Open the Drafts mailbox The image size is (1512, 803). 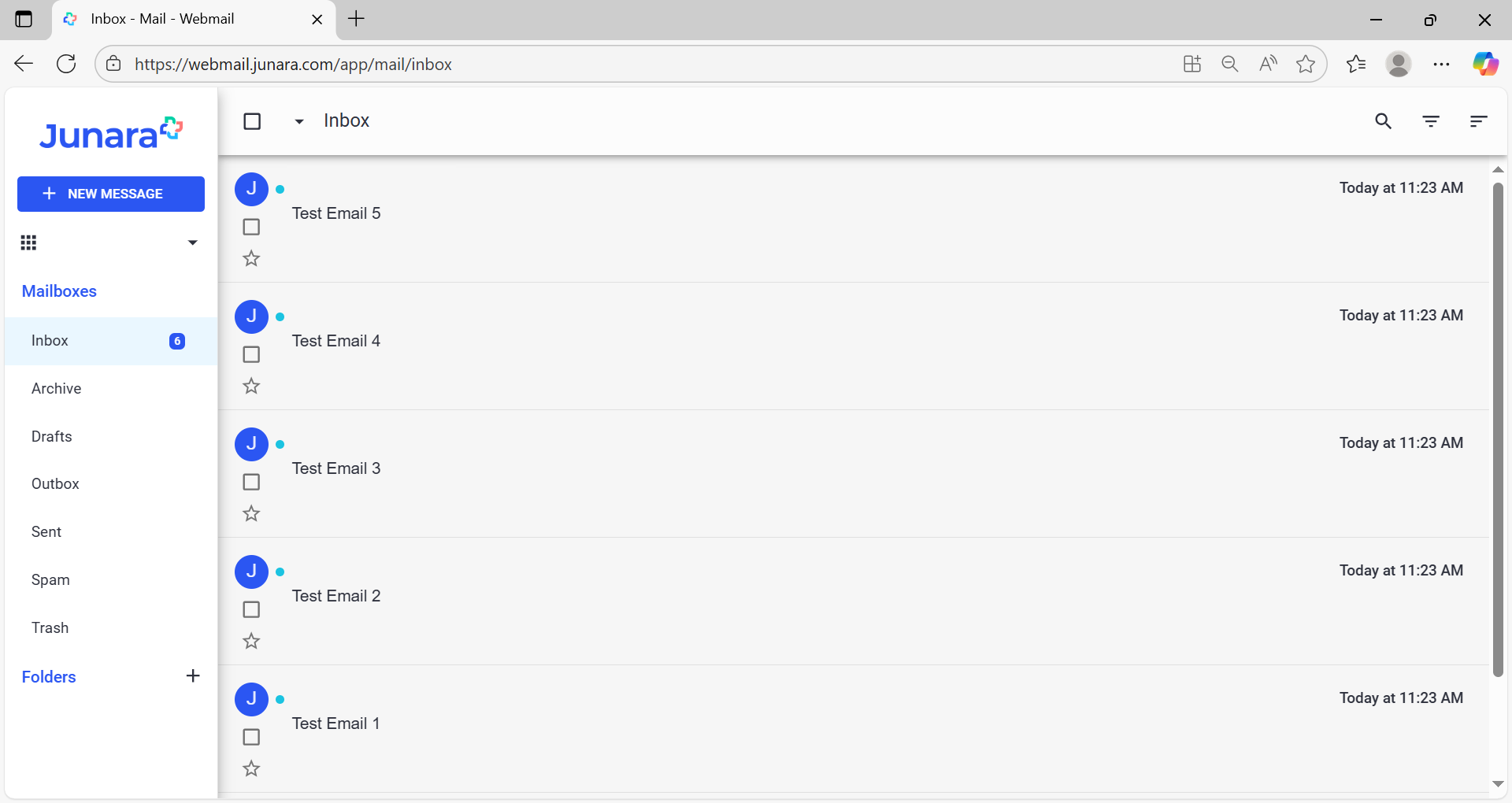[x=111, y=437]
